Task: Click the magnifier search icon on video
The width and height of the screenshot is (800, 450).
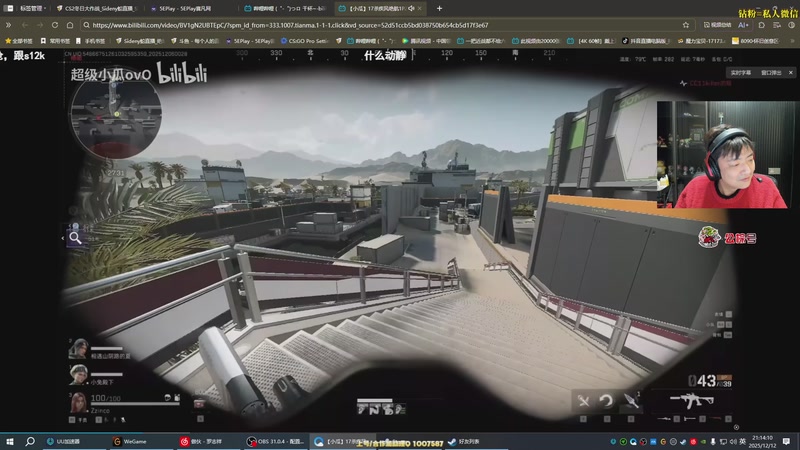Action: [x=76, y=238]
